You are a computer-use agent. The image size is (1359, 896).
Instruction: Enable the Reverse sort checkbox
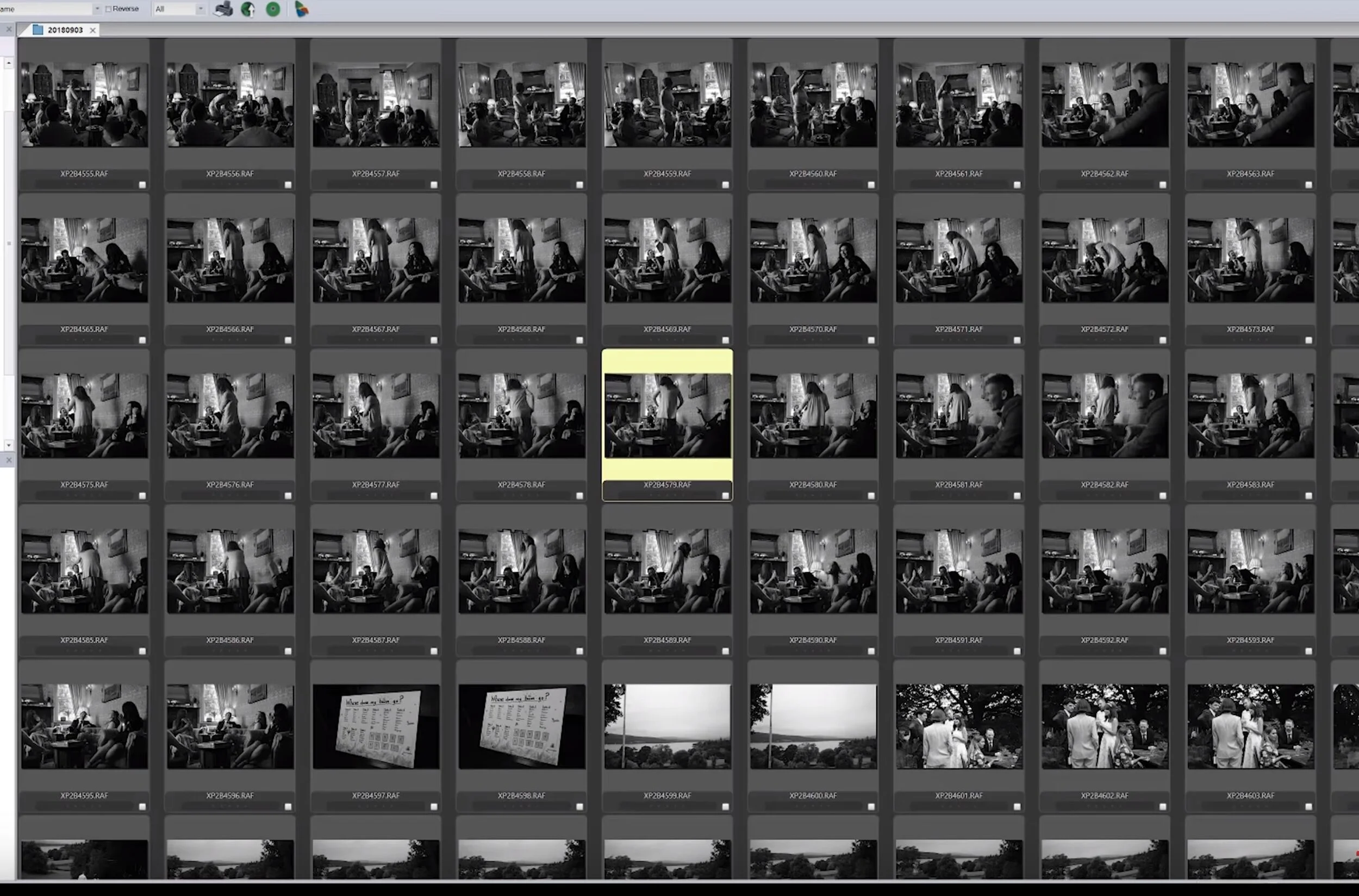coord(109,9)
